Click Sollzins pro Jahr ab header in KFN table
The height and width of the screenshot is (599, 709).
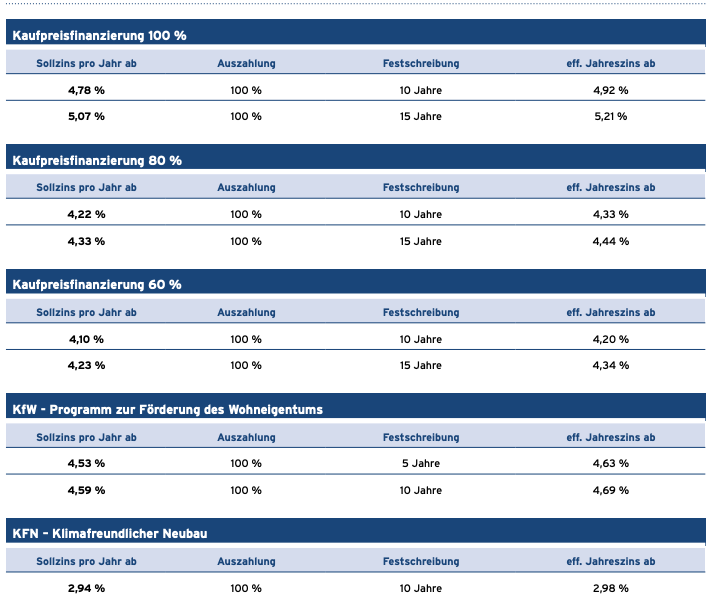point(86,561)
